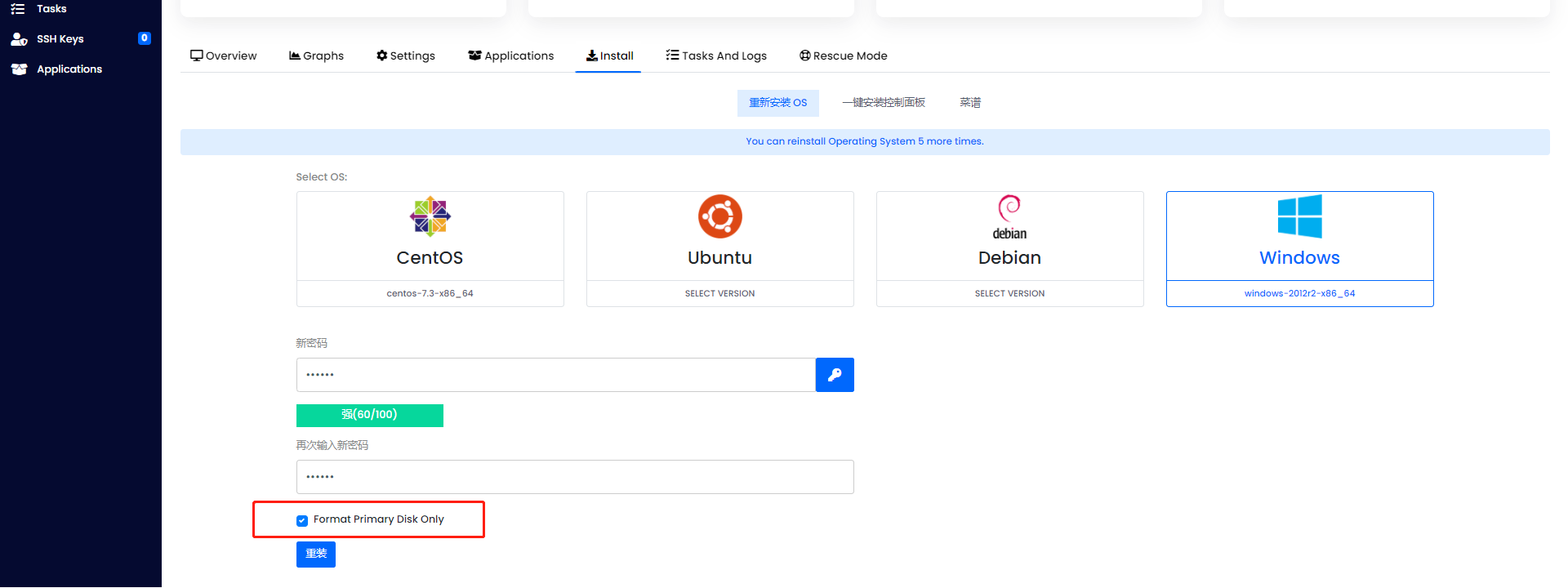The image size is (1568, 588).
Task: Open the Settings tab
Action: tap(406, 56)
